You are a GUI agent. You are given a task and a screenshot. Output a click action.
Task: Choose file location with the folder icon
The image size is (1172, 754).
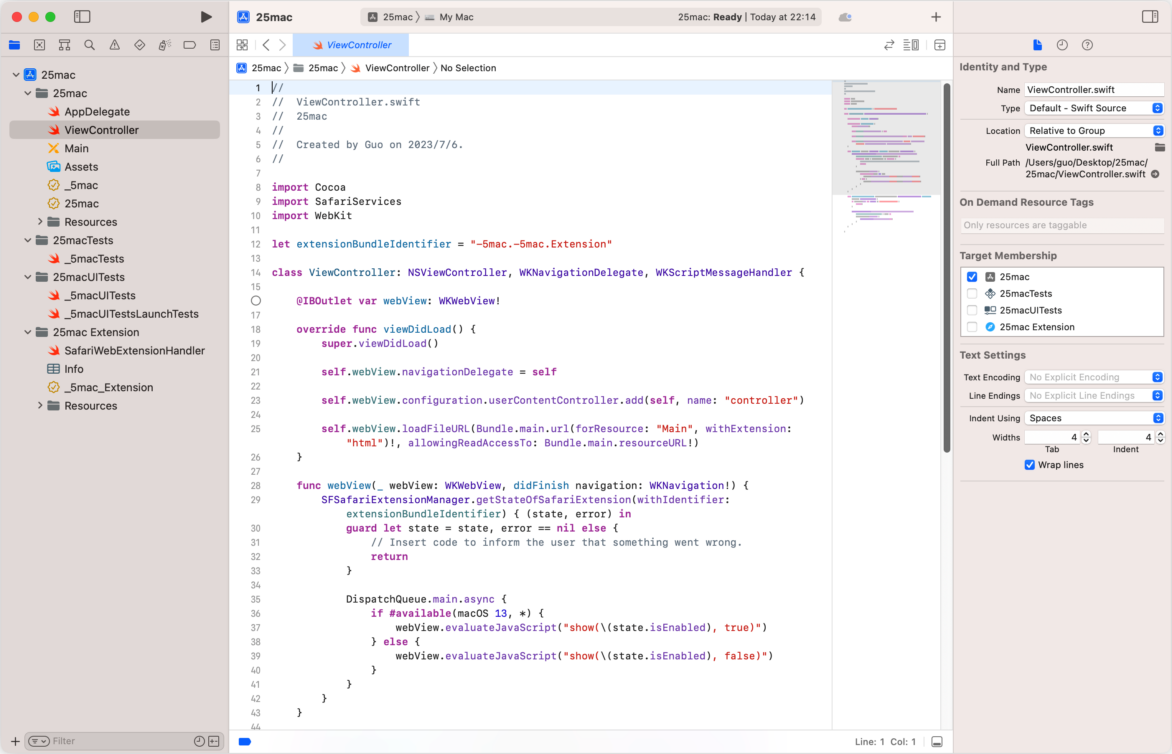click(1159, 147)
